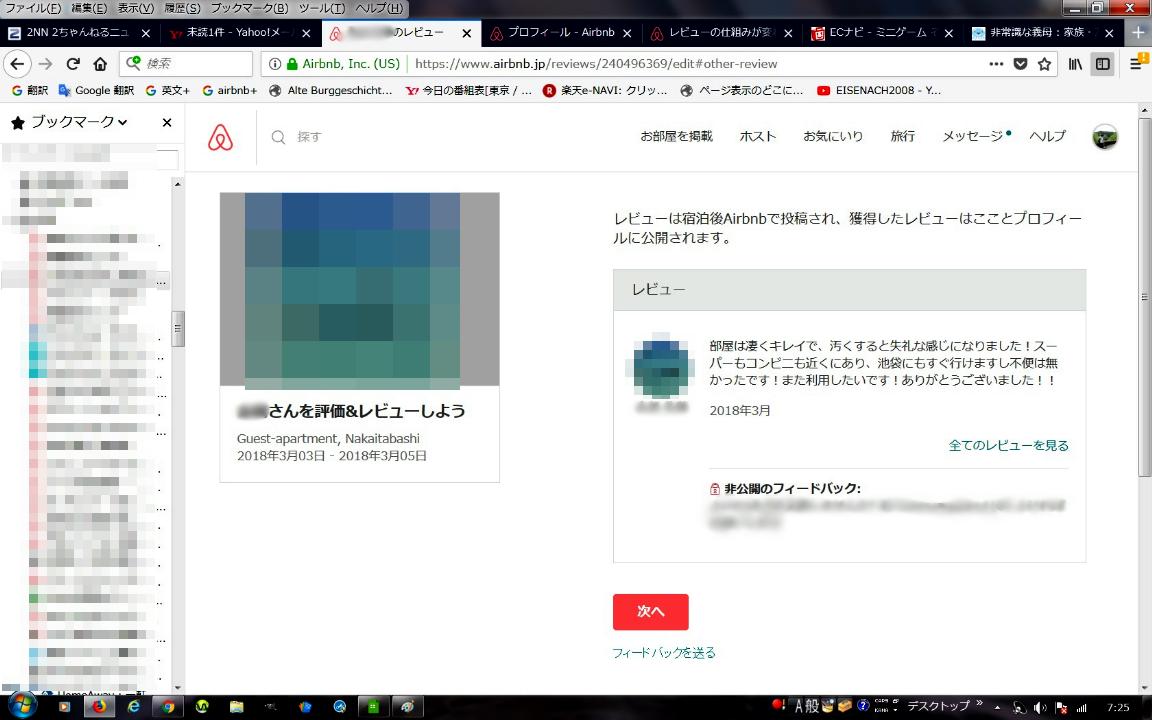Screen dimensions: 1152x720
Task: Close the bookmarks sidebar panel
Action: 167,123
